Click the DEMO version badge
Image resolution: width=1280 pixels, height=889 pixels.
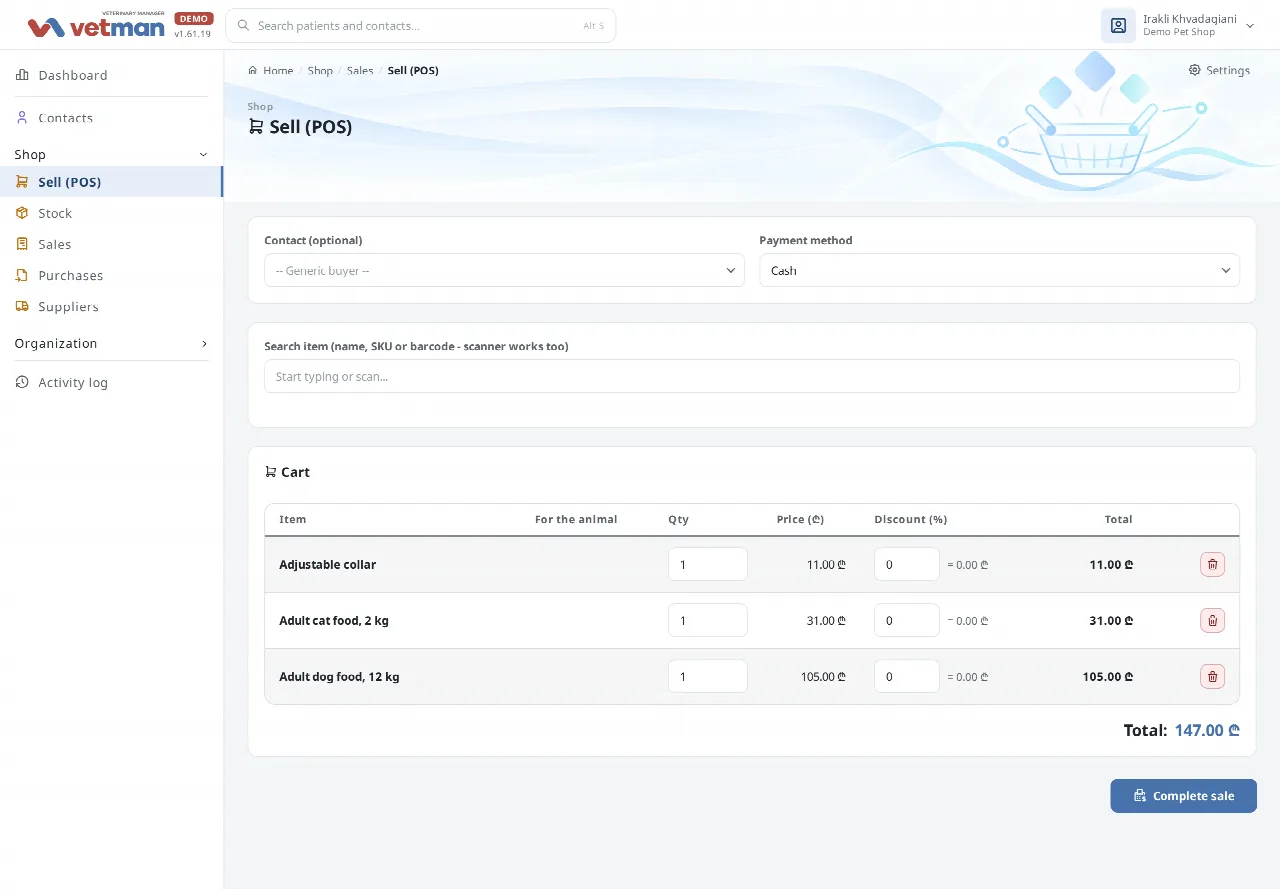[x=193, y=18]
